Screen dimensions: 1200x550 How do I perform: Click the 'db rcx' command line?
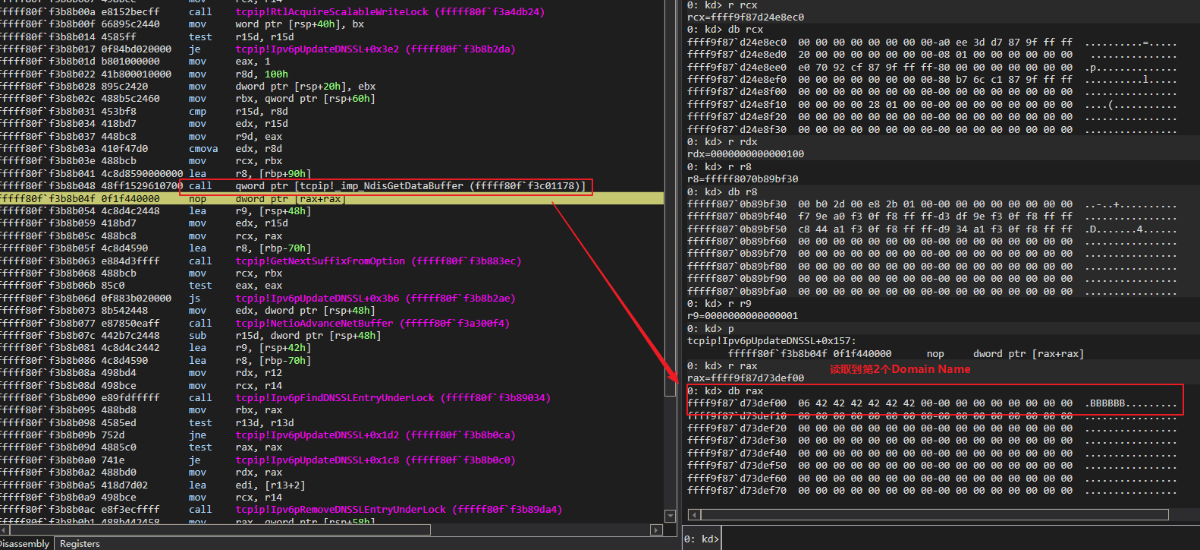pos(726,30)
